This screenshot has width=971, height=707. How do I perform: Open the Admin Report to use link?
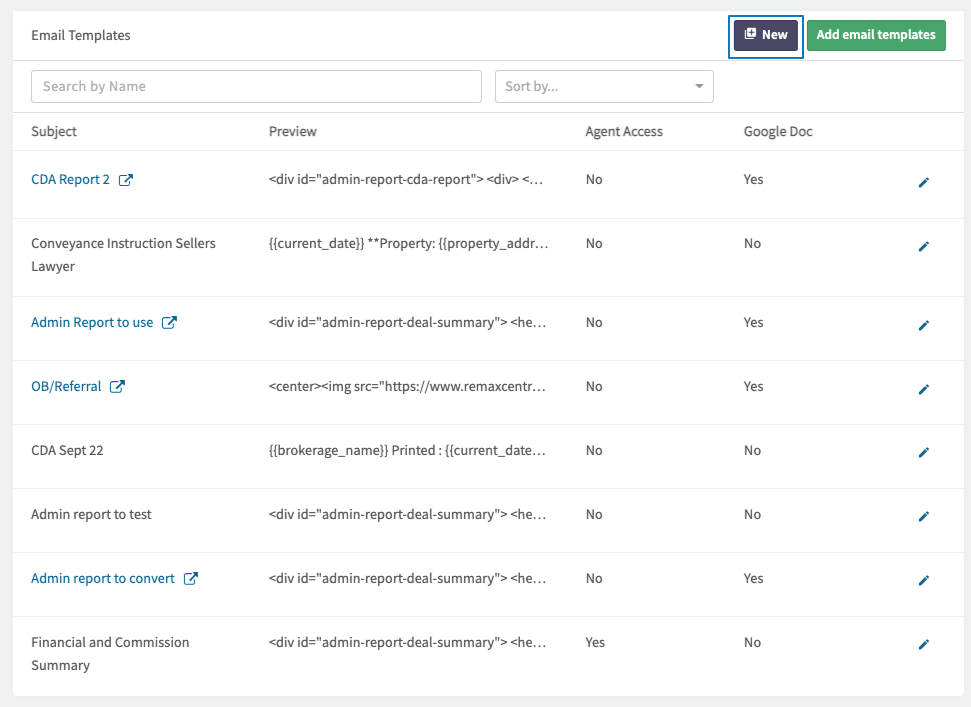(92, 323)
